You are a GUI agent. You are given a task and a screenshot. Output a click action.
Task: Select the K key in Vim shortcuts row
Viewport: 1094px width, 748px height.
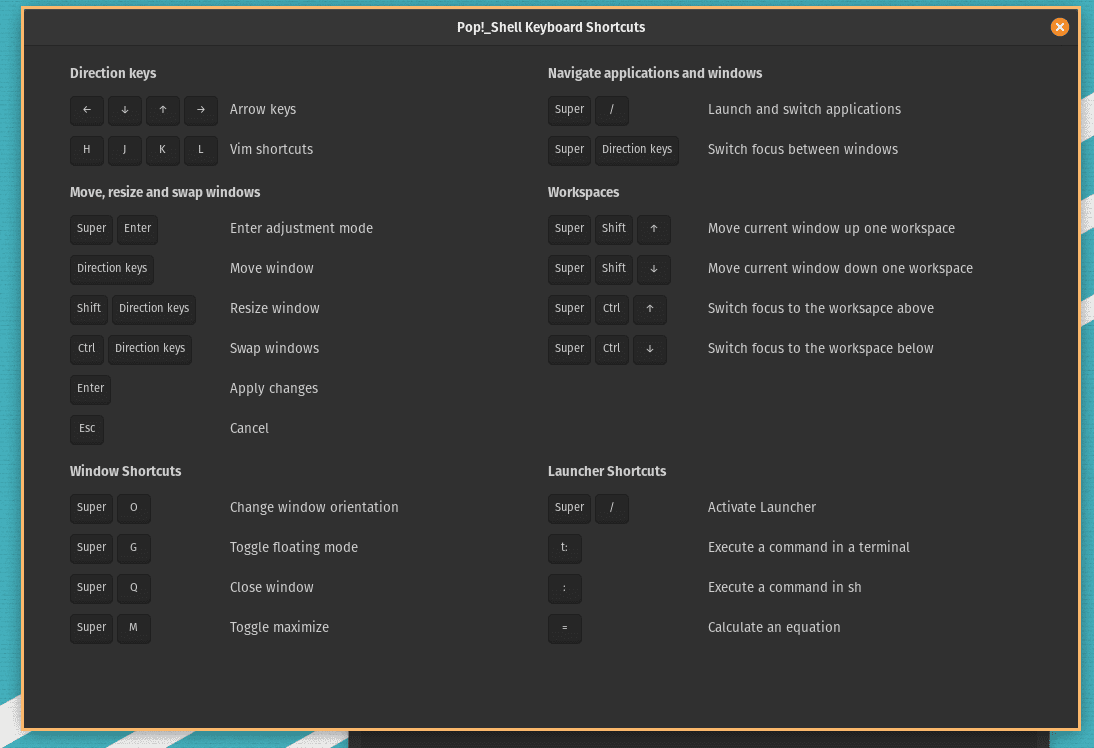(x=163, y=150)
